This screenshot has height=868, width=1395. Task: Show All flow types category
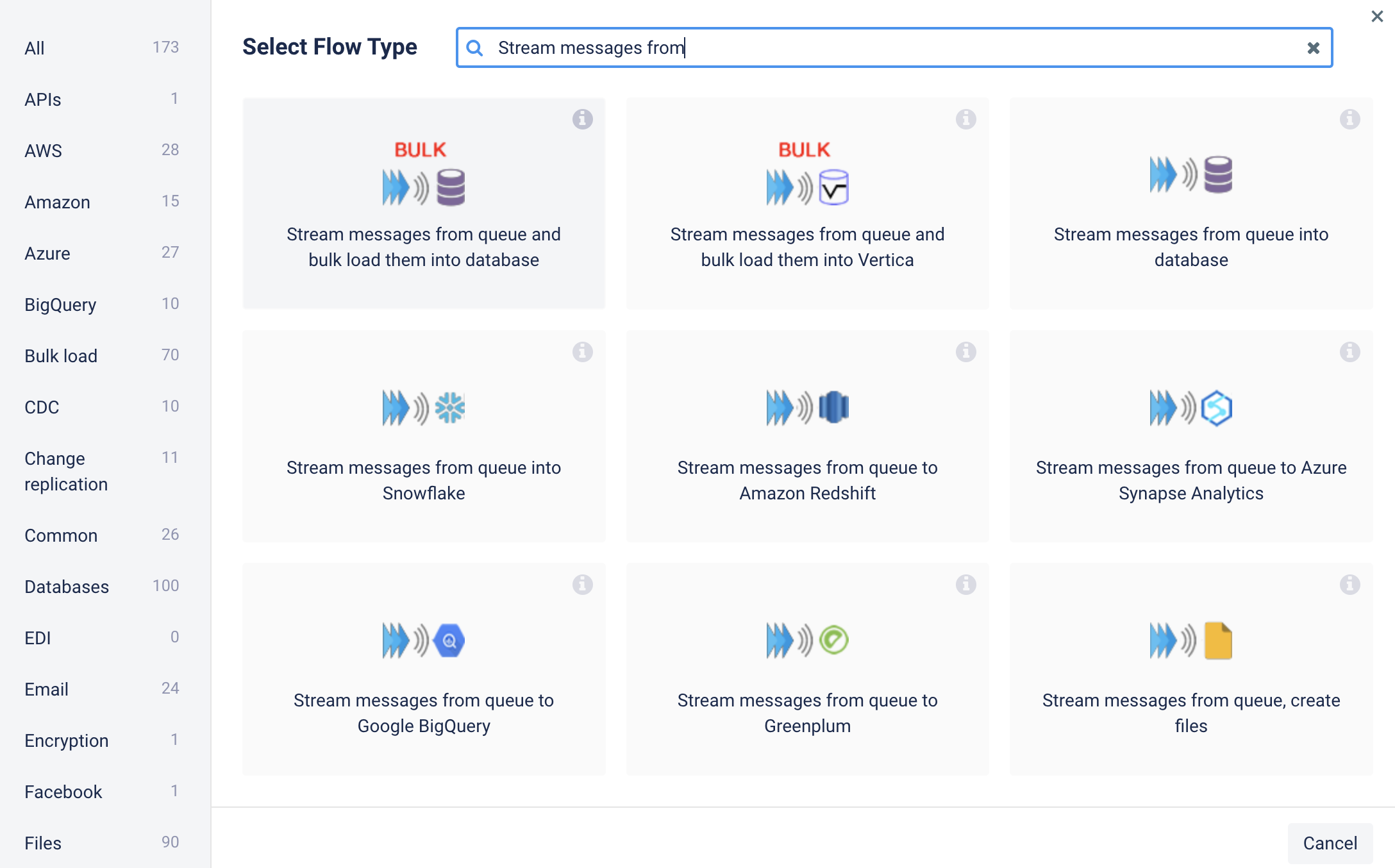[35, 48]
